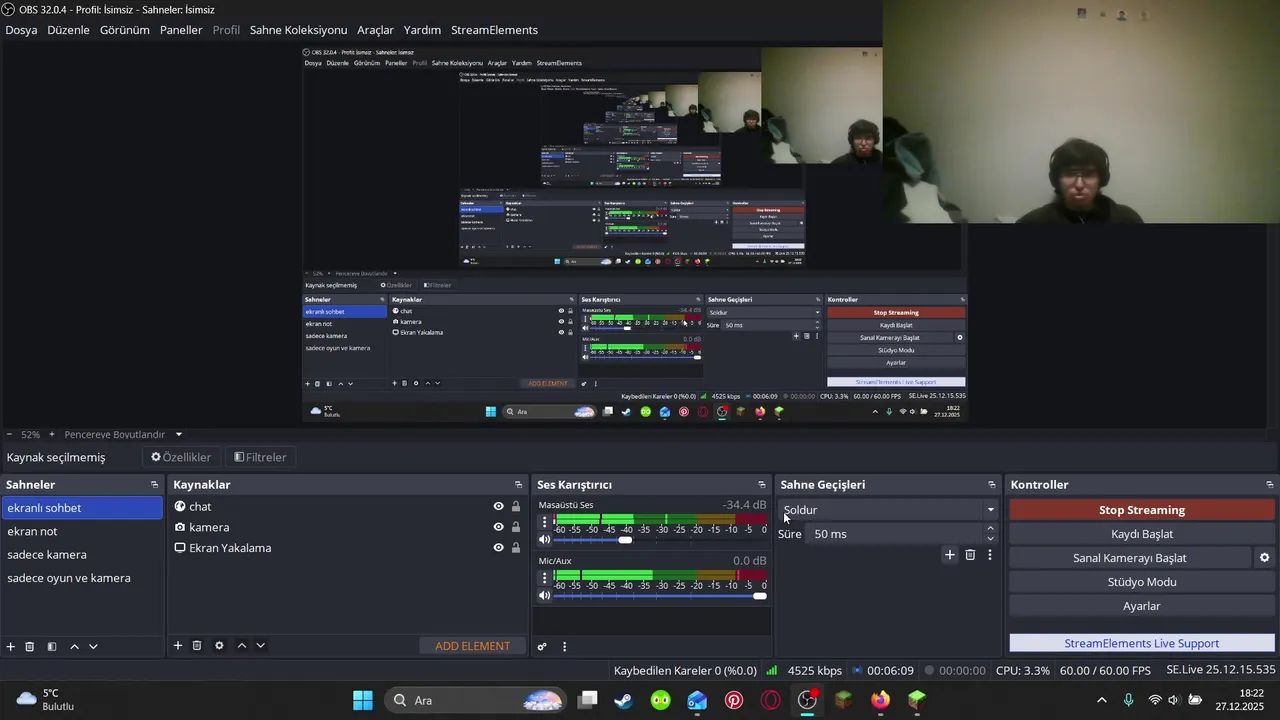Screen dimensions: 1280x720
Task: Open preview scaling dropdown Pencereye Boyutlandır
Action: (123, 435)
